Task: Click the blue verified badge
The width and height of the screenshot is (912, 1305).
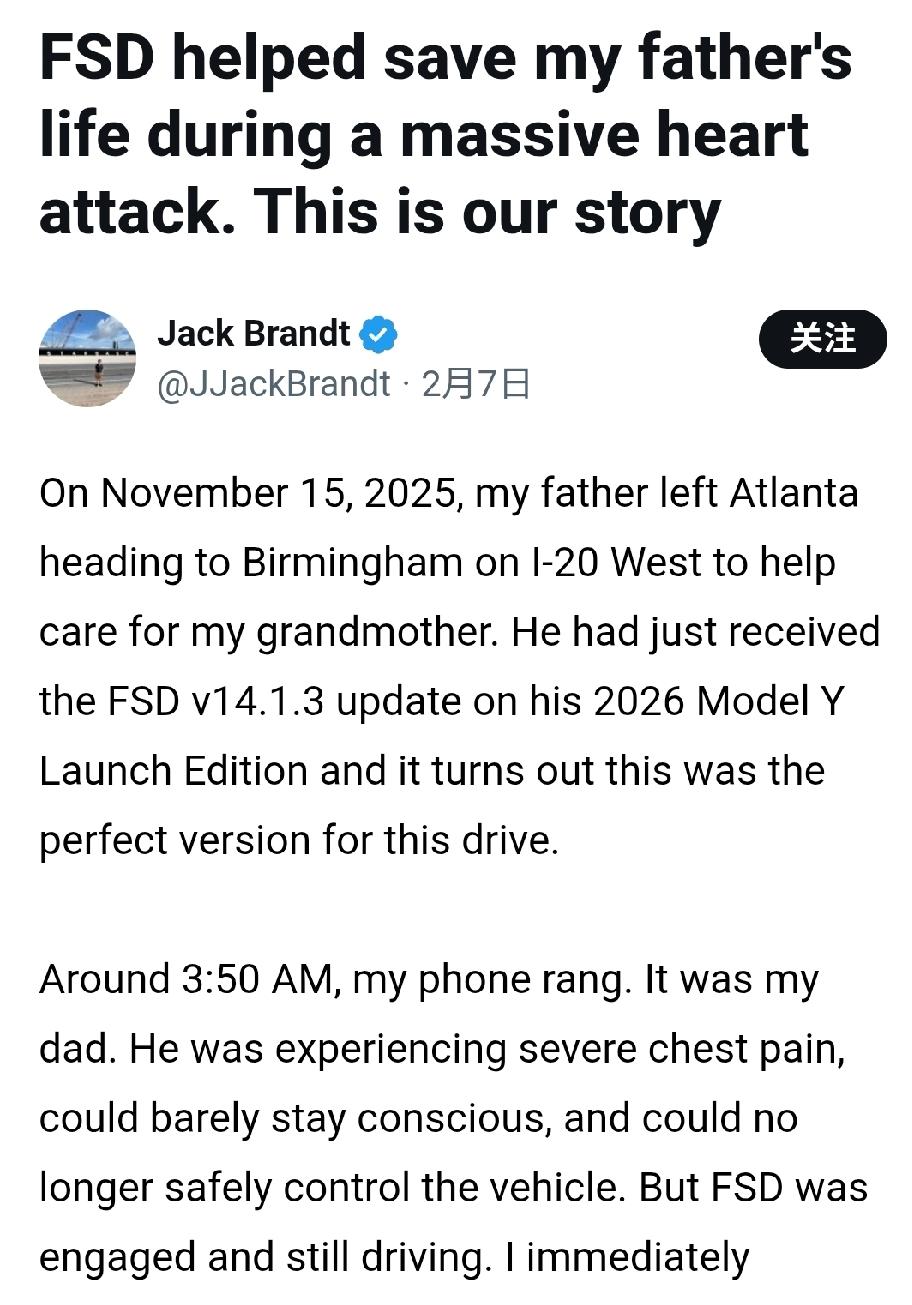Action: coord(378,334)
